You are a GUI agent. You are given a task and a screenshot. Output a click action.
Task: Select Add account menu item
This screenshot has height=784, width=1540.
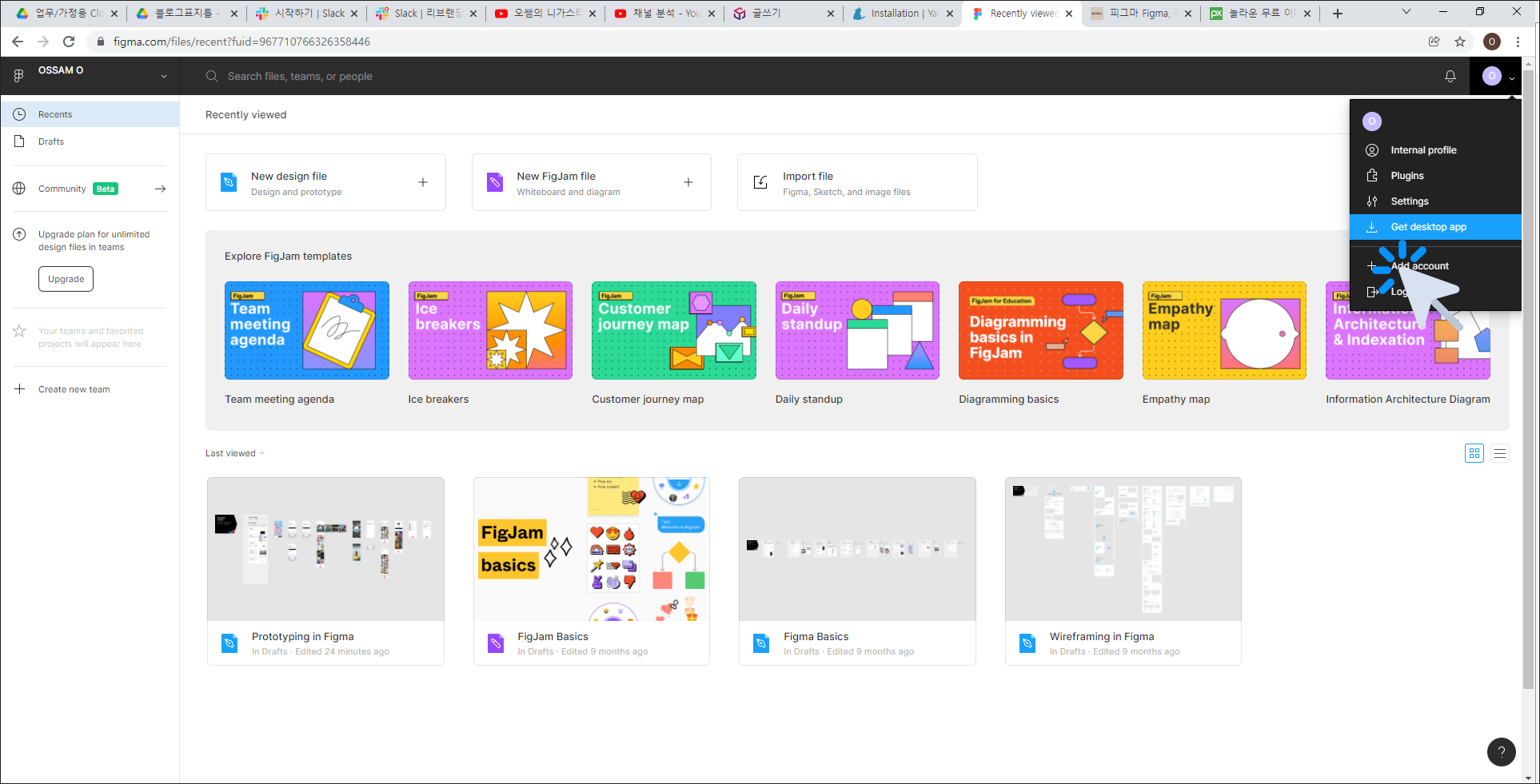click(1435, 266)
